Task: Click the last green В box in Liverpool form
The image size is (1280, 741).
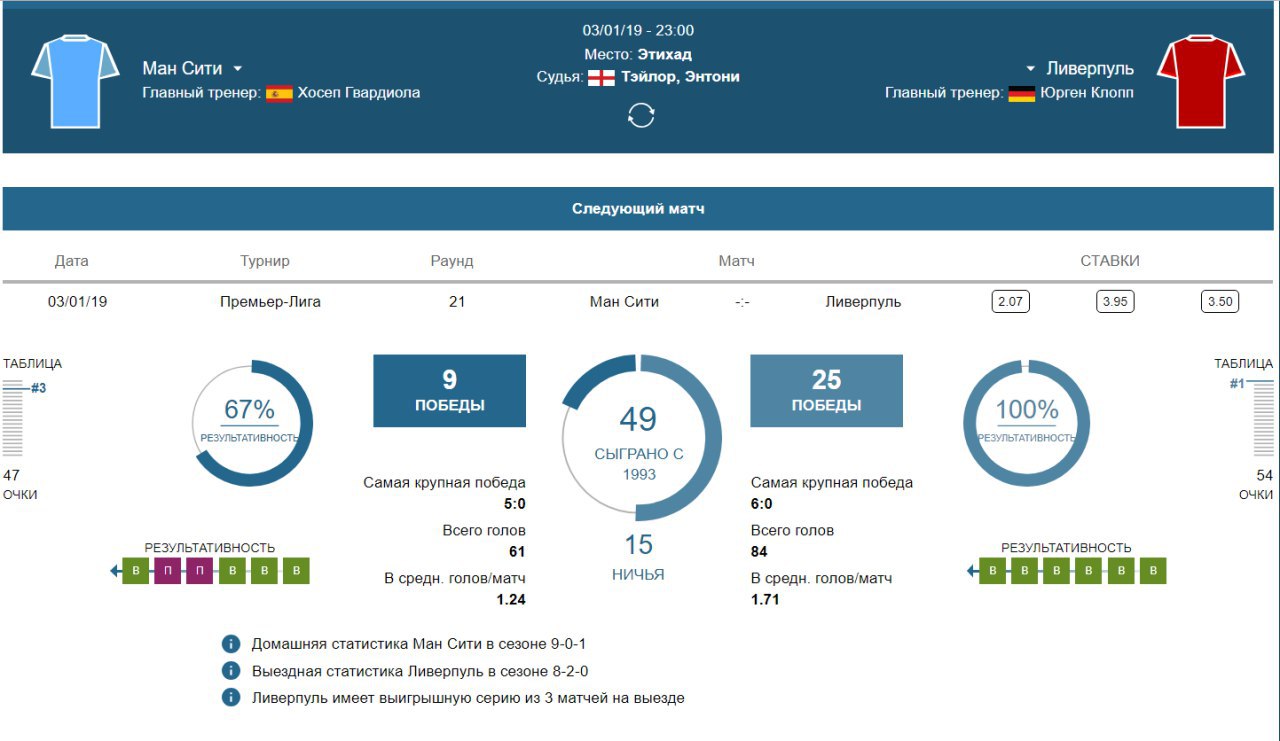Action: pyautogui.click(x=1153, y=571)
